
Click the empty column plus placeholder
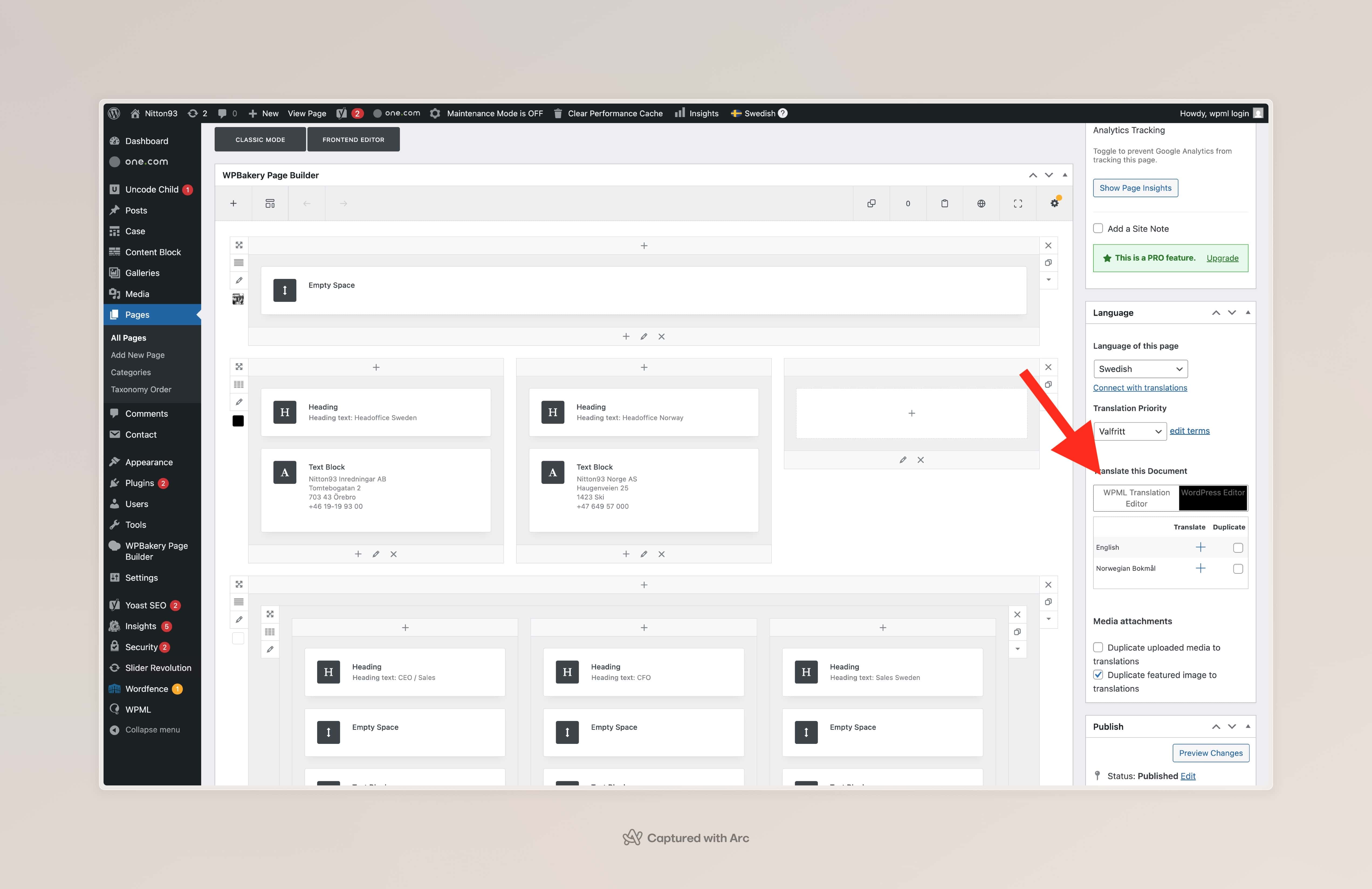[x=911, y=413]
